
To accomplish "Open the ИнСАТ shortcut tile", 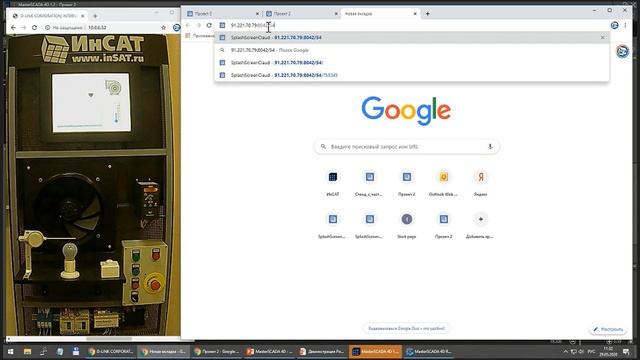I will click(333, 182).
